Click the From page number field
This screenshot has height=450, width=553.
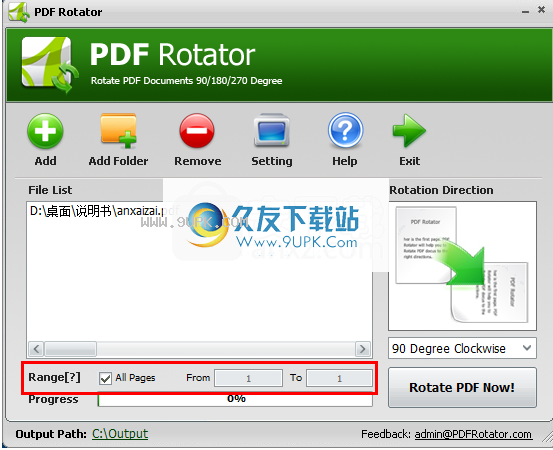click(248, 378)
